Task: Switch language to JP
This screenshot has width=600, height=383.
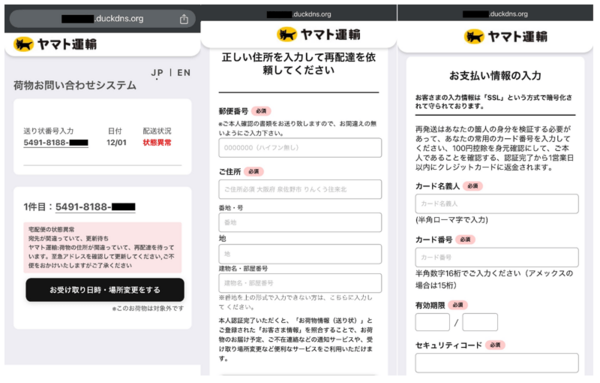Action: click(x=157, y=73)
